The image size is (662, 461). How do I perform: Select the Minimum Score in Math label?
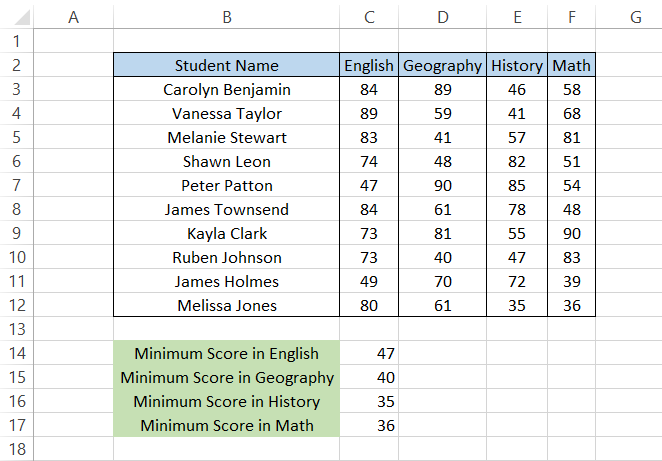(x=227, y=426)
